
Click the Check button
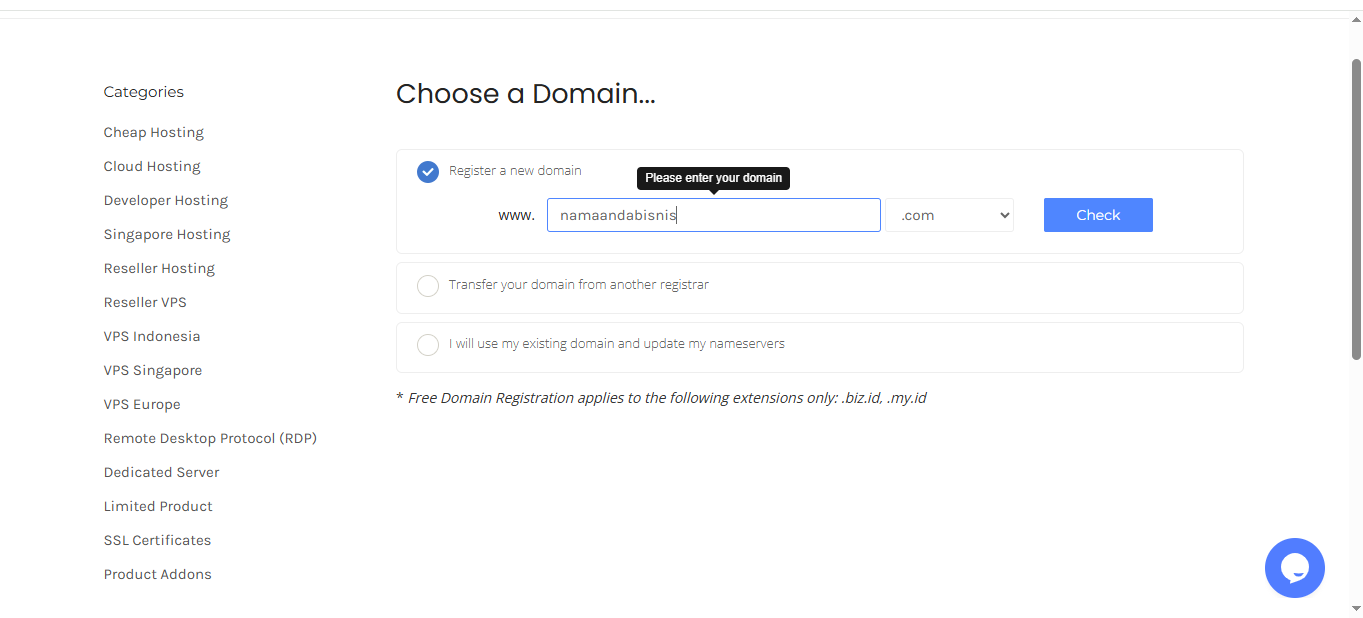[x=1097, y=215]
